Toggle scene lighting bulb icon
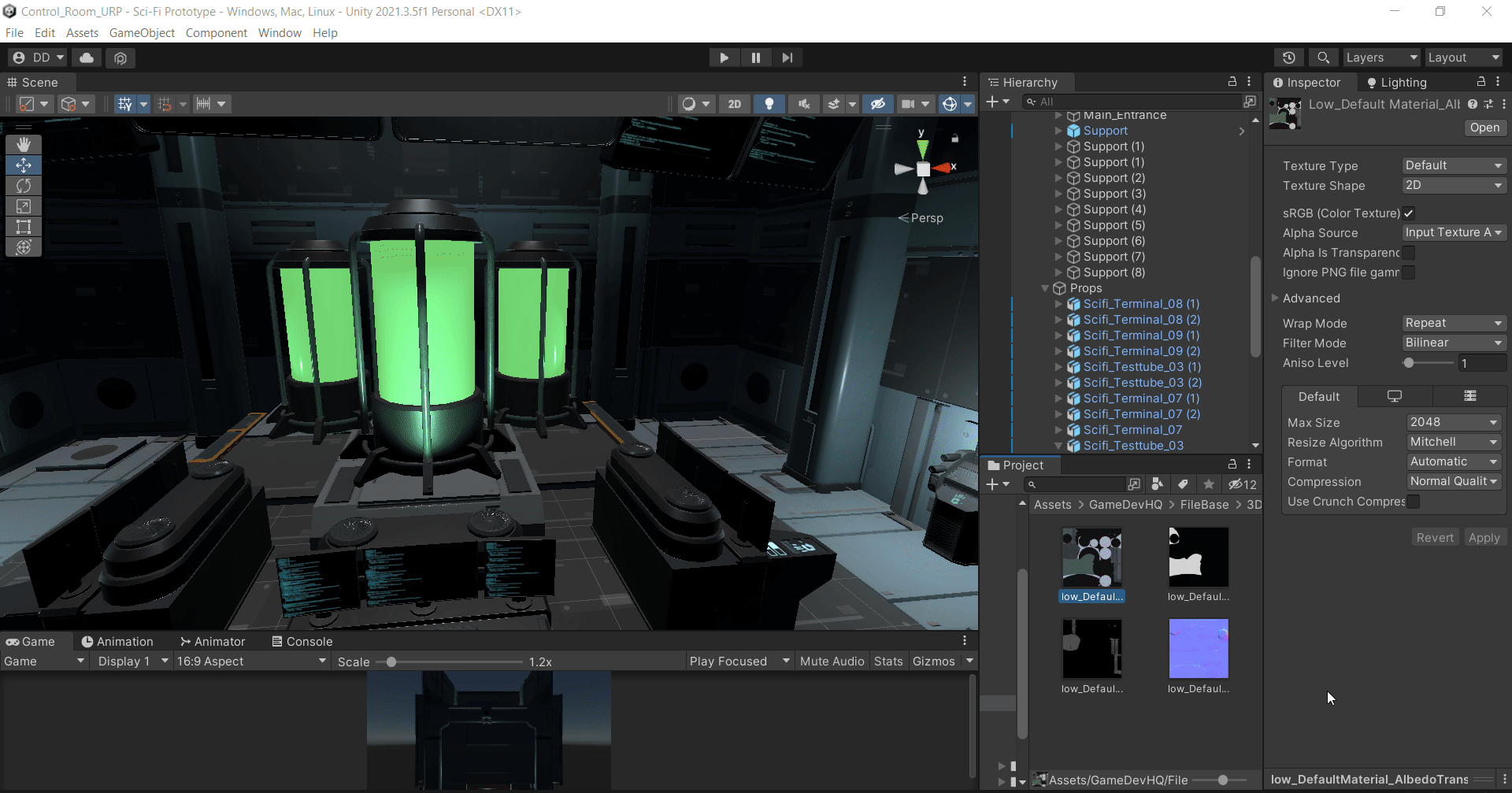This screenshot has width=1512, height=793. pyautogui.click(x=769, y=104)
